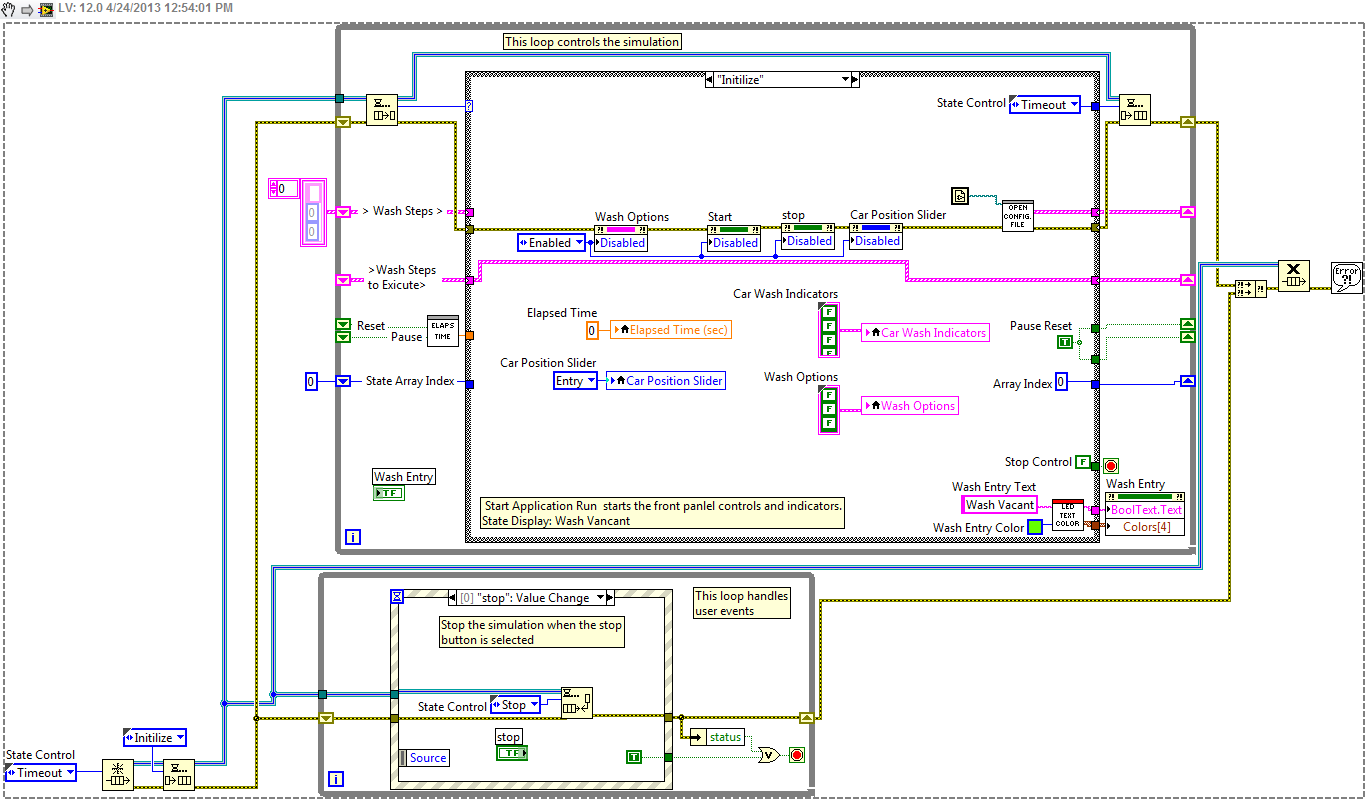Toggle the Wash Entry boolean terminal

[x=389, y=493]
